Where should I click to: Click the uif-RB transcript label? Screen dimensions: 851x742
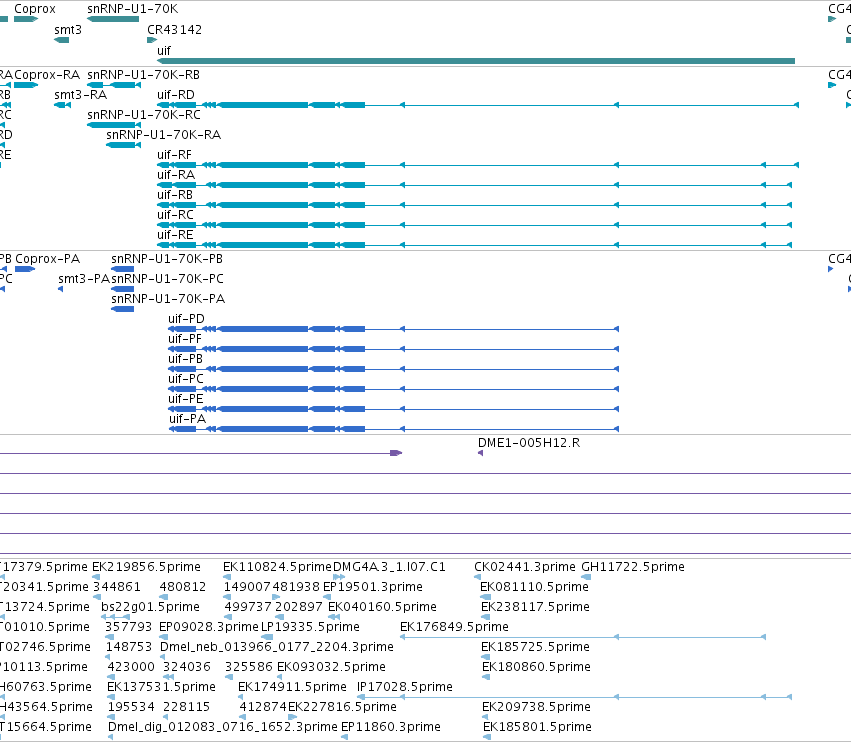coord(175,195)
